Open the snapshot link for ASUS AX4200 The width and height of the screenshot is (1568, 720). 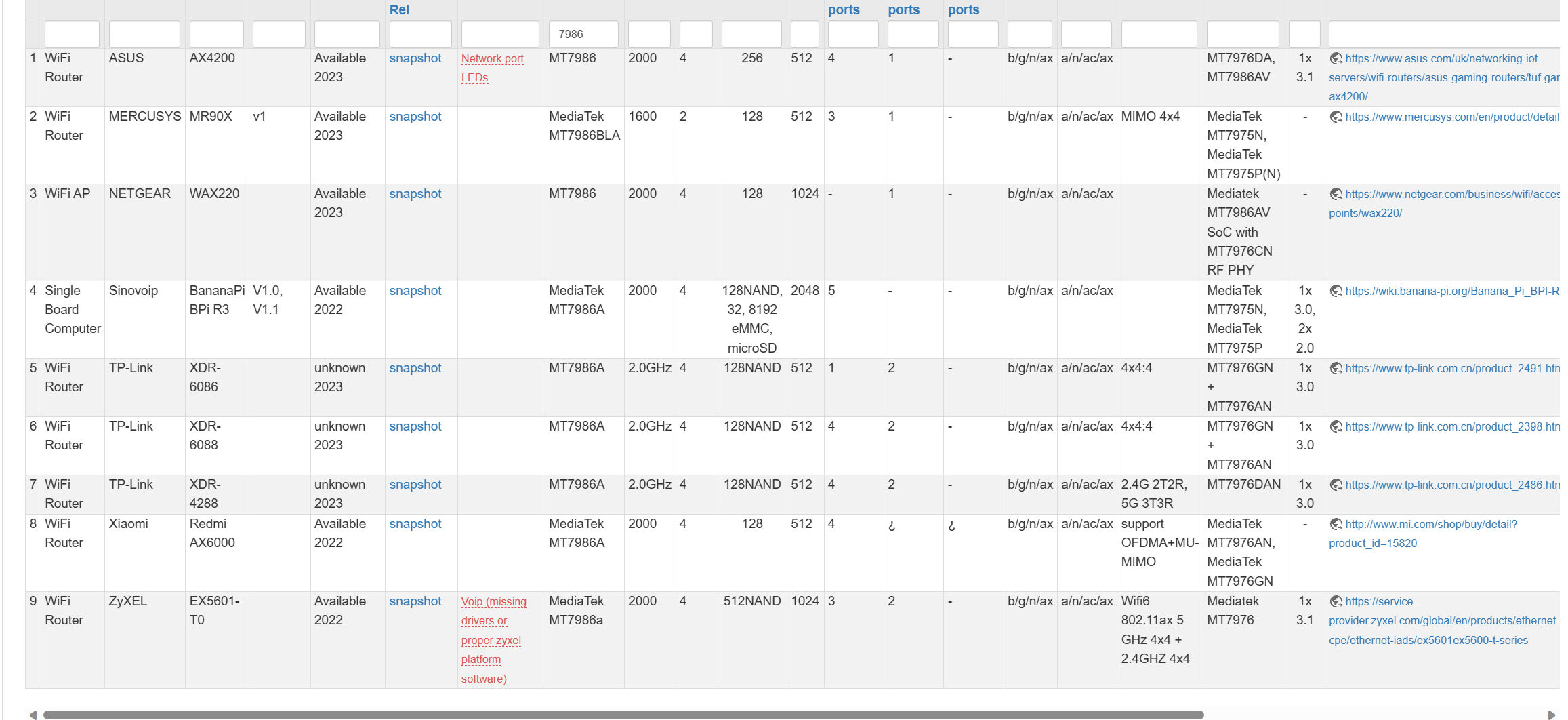tap(415, 58)
